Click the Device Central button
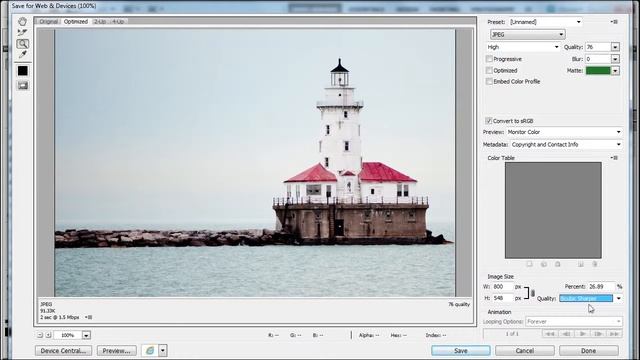640x360 pixels. pos(63,351)
